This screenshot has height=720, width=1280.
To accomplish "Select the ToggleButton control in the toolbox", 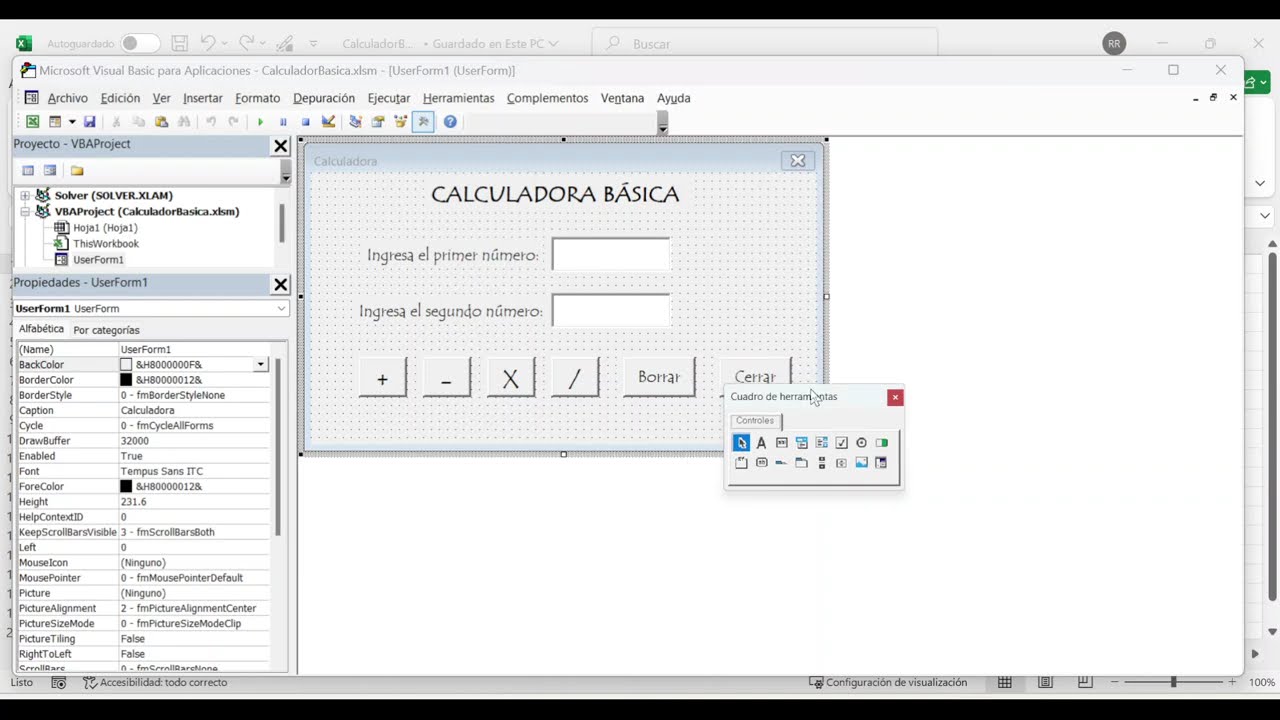I will click(881, 443).
